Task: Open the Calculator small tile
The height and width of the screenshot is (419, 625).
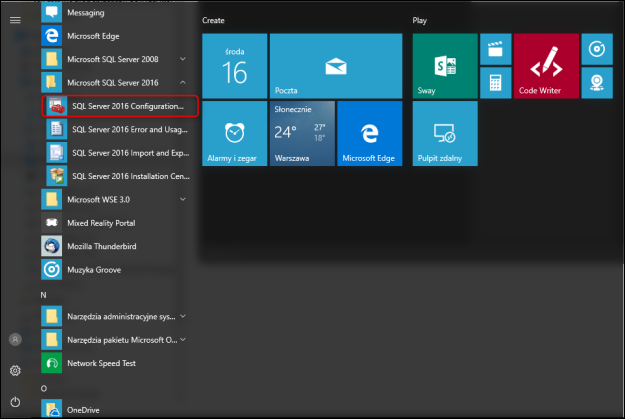Action: 491,82
